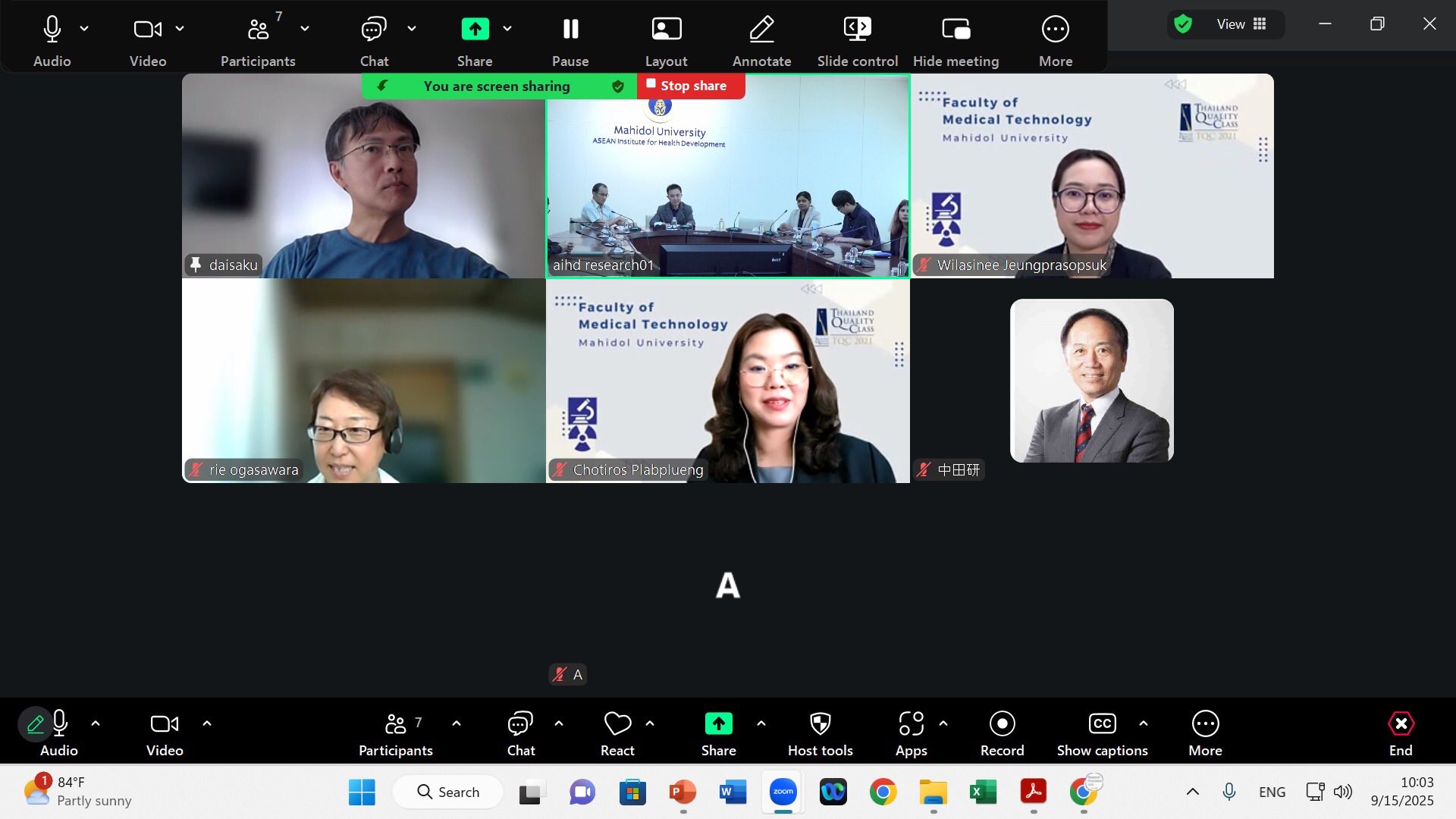Click the React heart icon

(x=617, y=724)
